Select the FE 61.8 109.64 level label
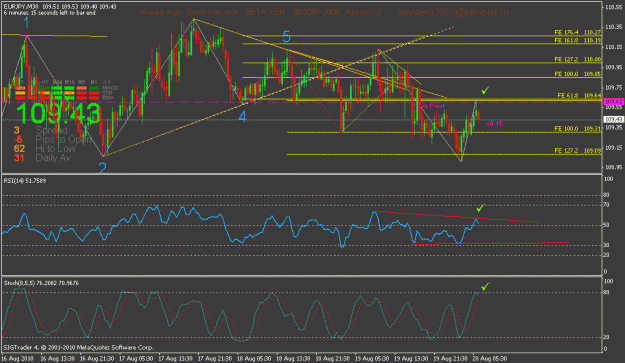This screenshot has height=363, width=625. click(x=579, y=95)
